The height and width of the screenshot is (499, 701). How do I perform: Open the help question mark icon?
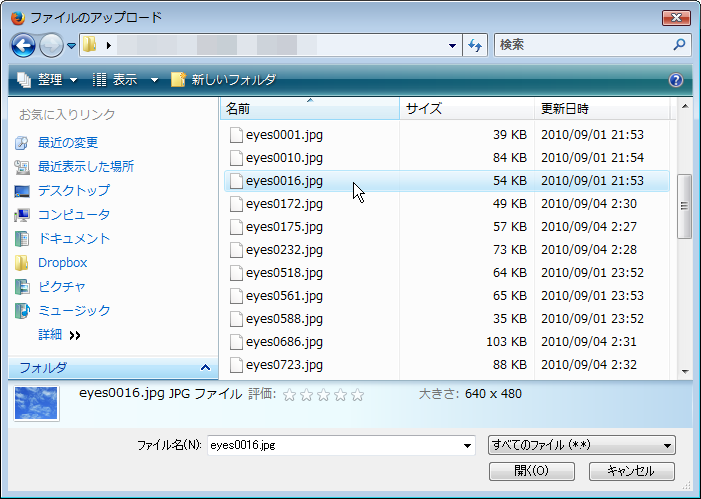[676, 80]
